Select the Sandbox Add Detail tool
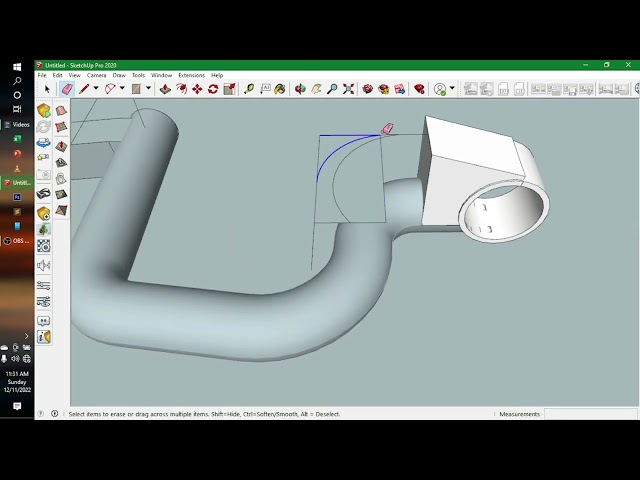This screenshot has height=480, width=640. (x=61, y=194)
